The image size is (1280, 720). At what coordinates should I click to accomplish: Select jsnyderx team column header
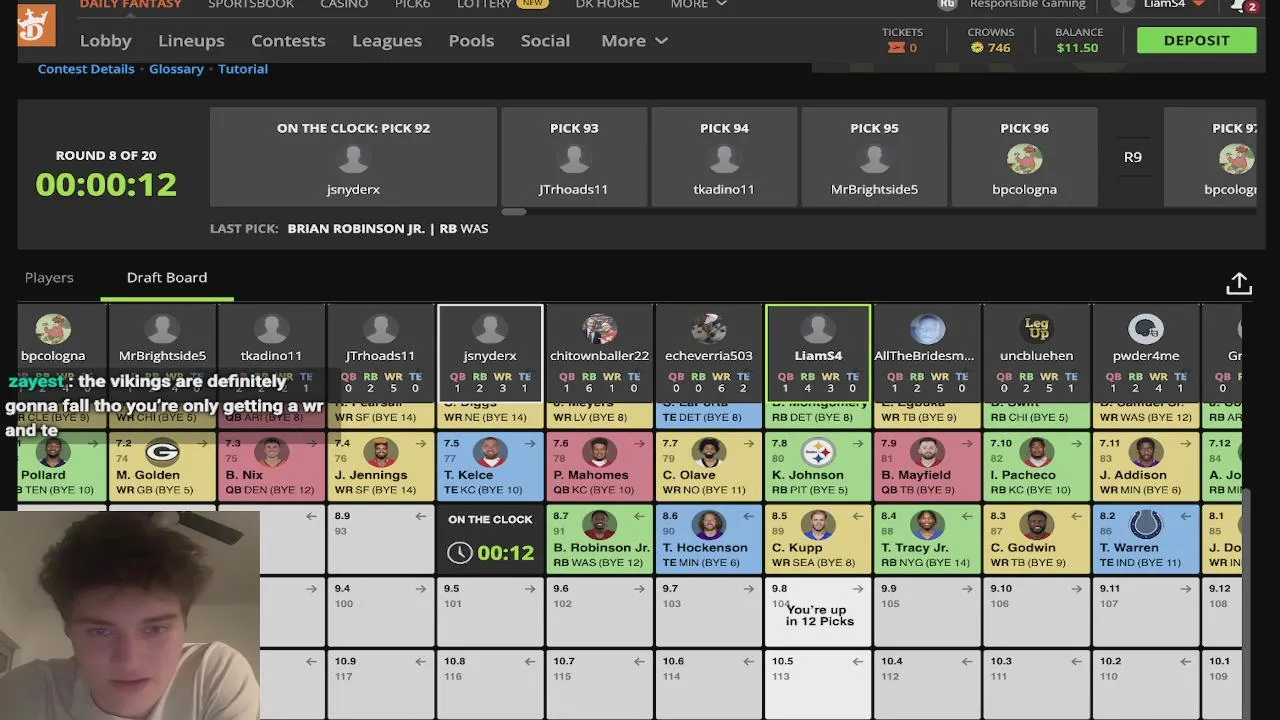click(490, 353)
